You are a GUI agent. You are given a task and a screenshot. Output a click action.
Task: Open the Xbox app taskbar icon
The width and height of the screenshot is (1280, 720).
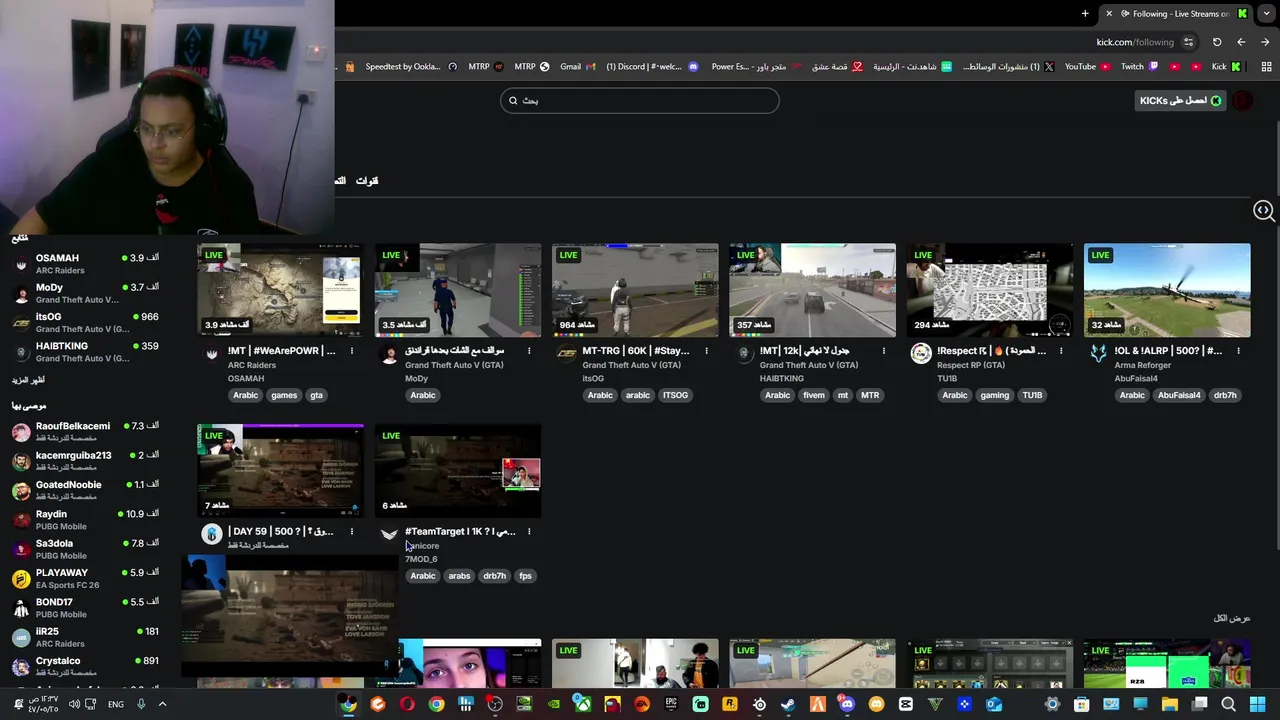tap(582, 704)
